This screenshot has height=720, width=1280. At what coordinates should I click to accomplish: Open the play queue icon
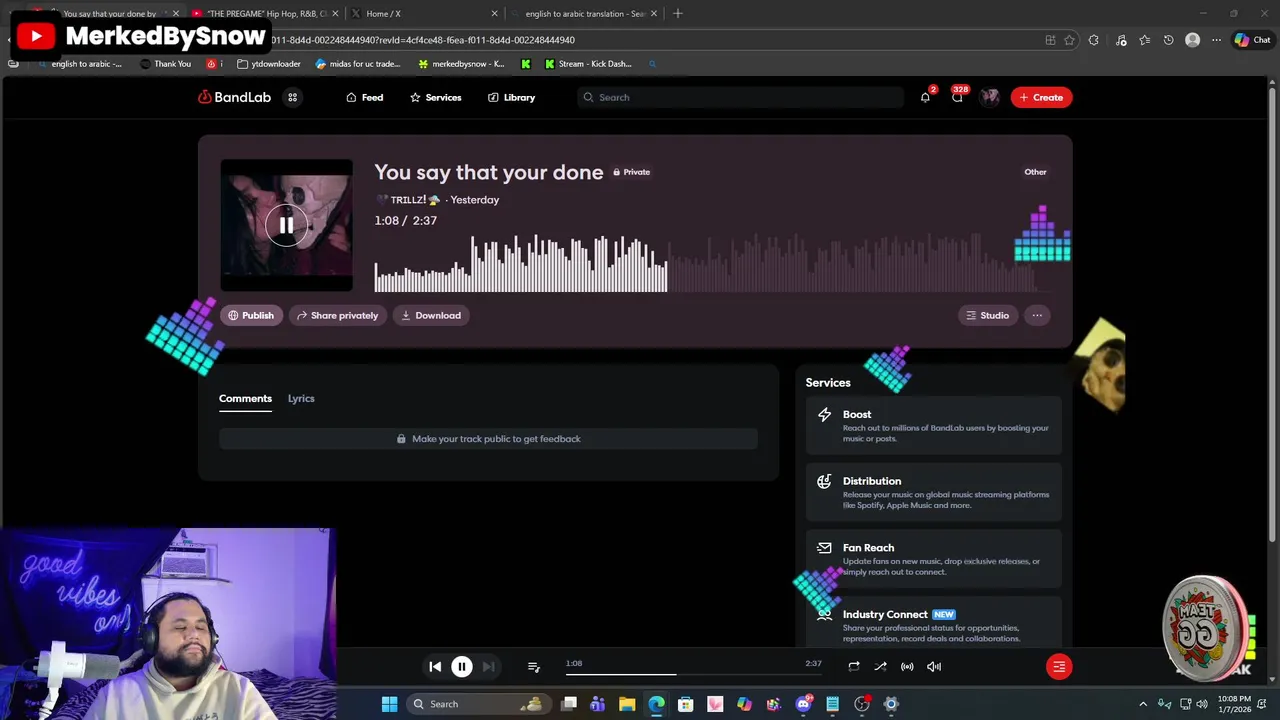tap(533, 666)
